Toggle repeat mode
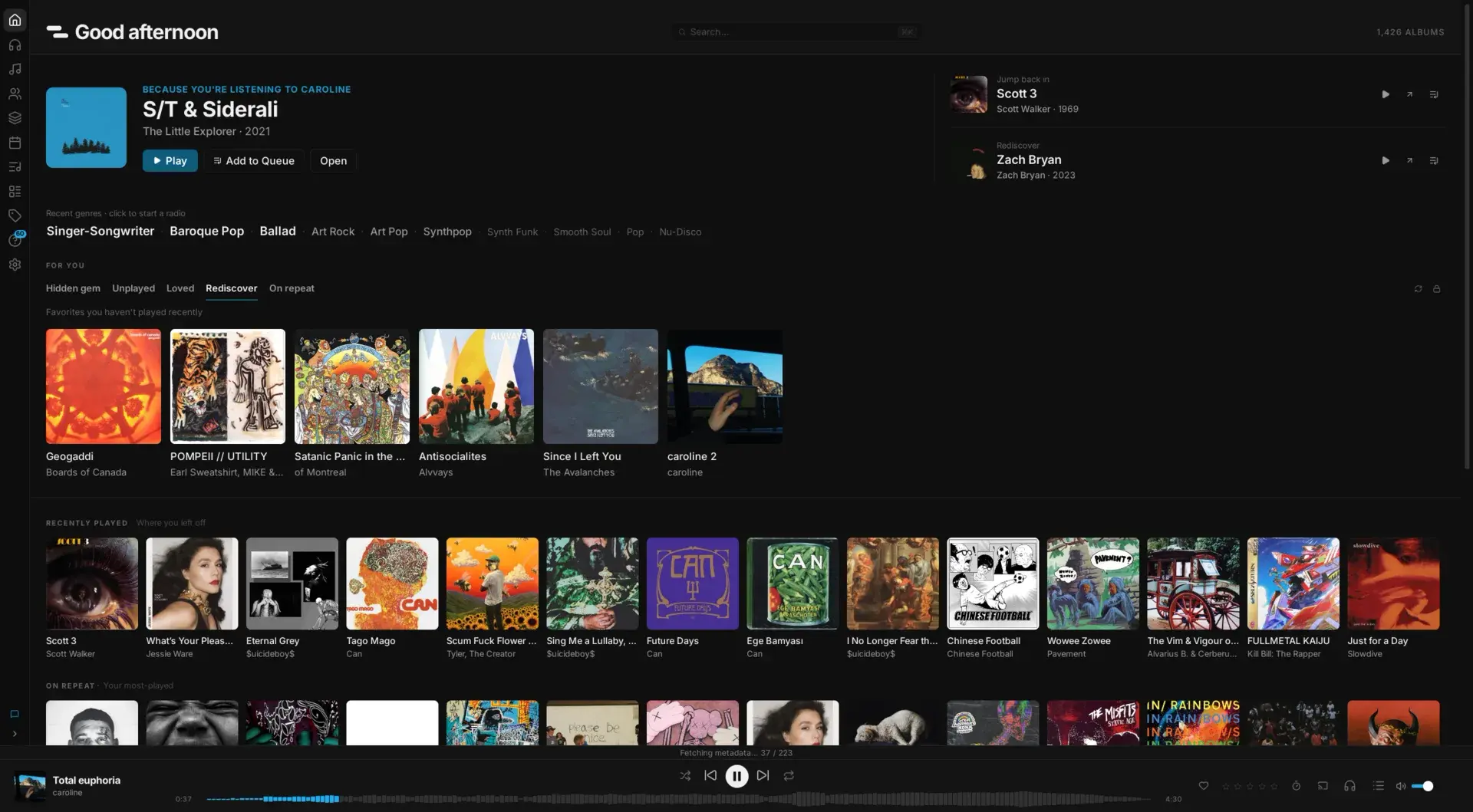Viewport: 1473px width, 812px height. [x=789, y=776]
